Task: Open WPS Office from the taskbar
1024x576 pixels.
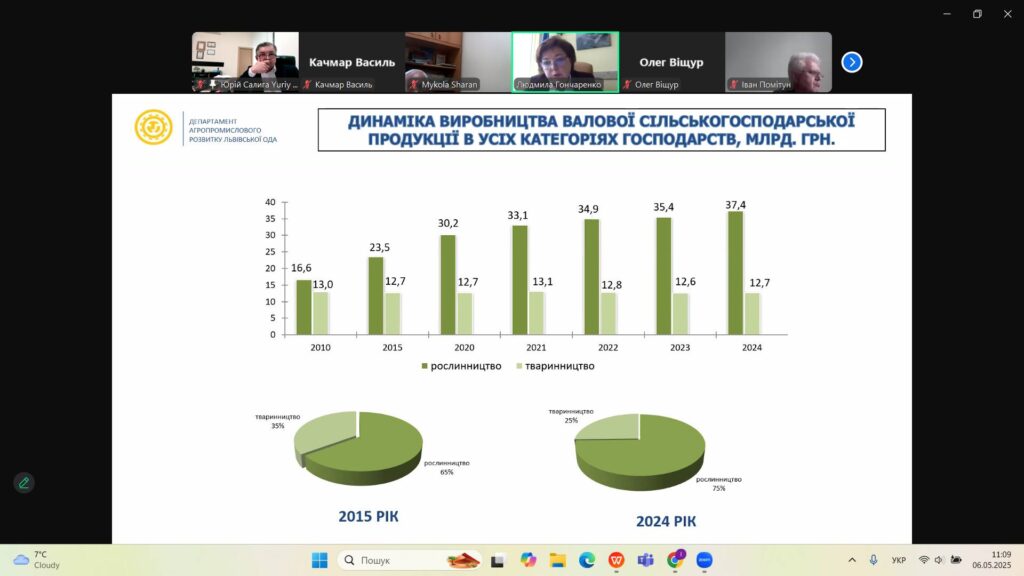Action: (617, 560)
